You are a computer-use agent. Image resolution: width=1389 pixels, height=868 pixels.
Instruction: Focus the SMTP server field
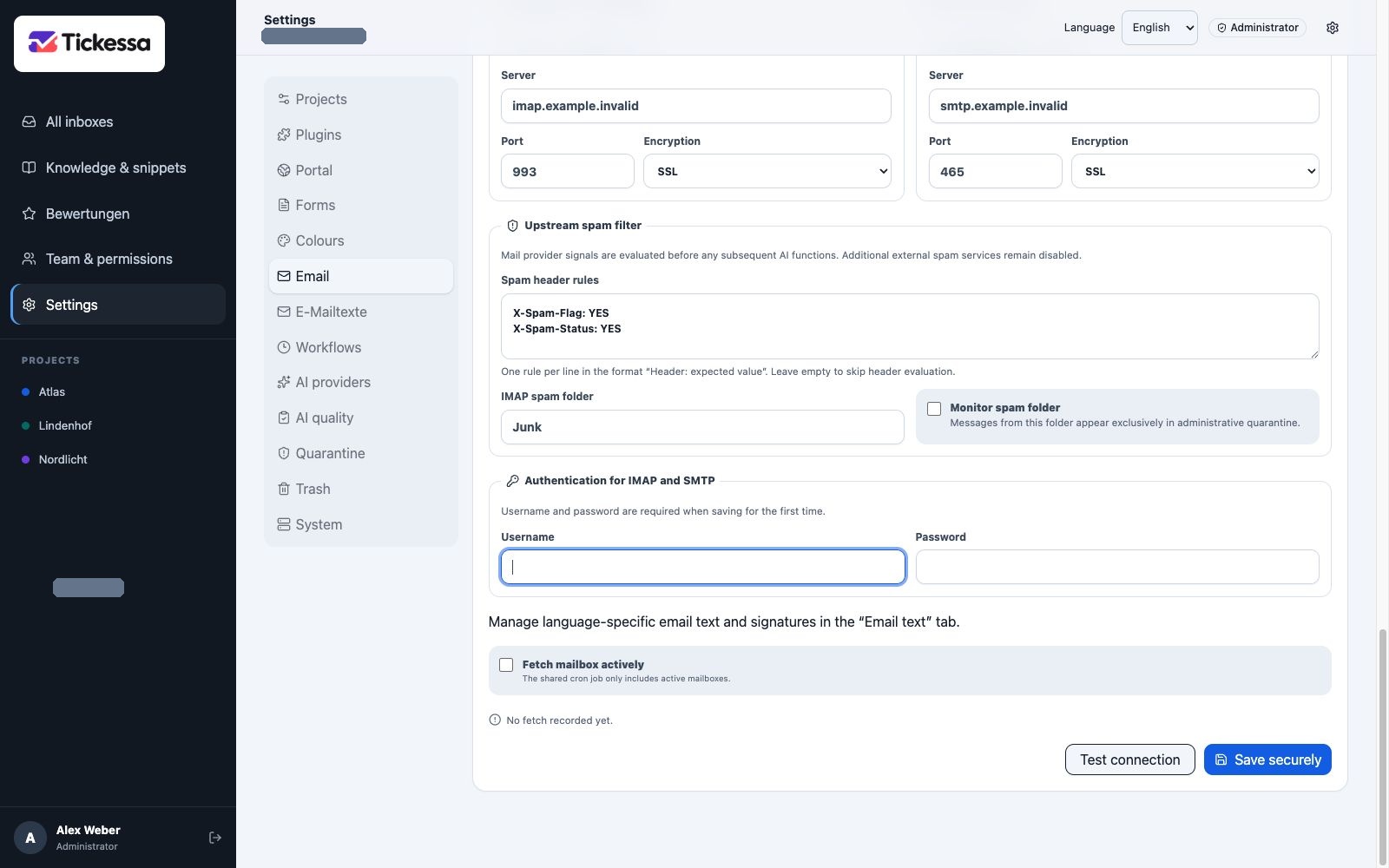coord(1123,106)
